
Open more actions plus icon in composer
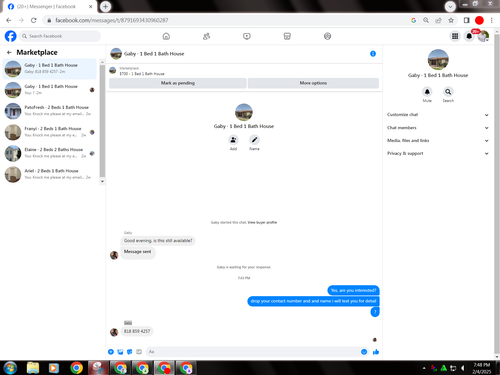click(111, 352)
